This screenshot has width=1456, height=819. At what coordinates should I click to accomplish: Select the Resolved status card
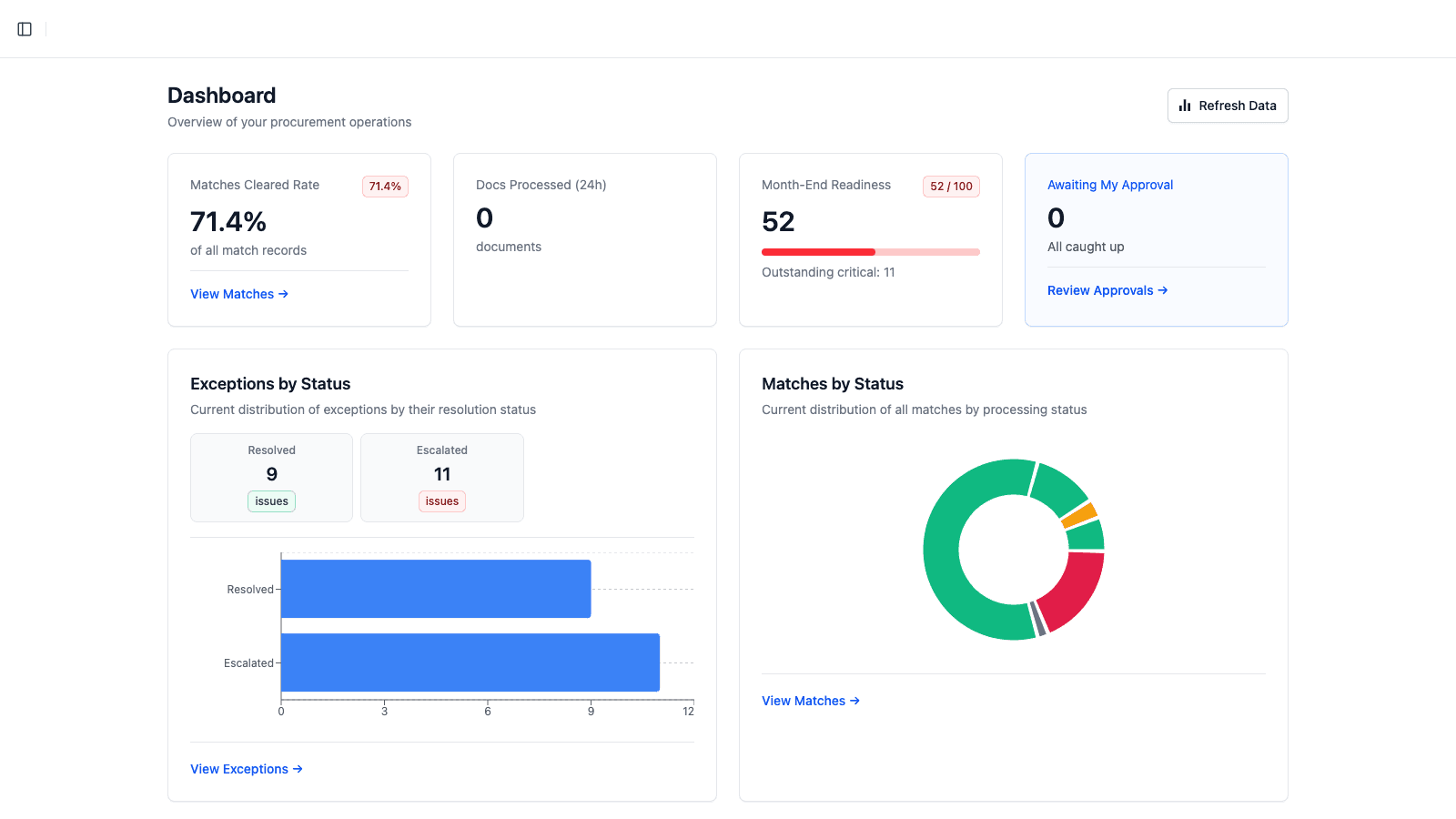pos(270,477)
